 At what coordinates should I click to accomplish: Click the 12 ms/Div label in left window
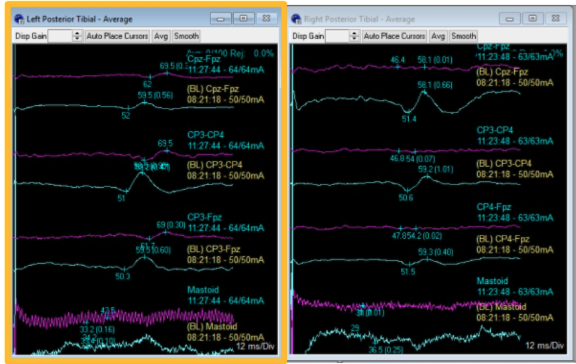tap(255, 346)
